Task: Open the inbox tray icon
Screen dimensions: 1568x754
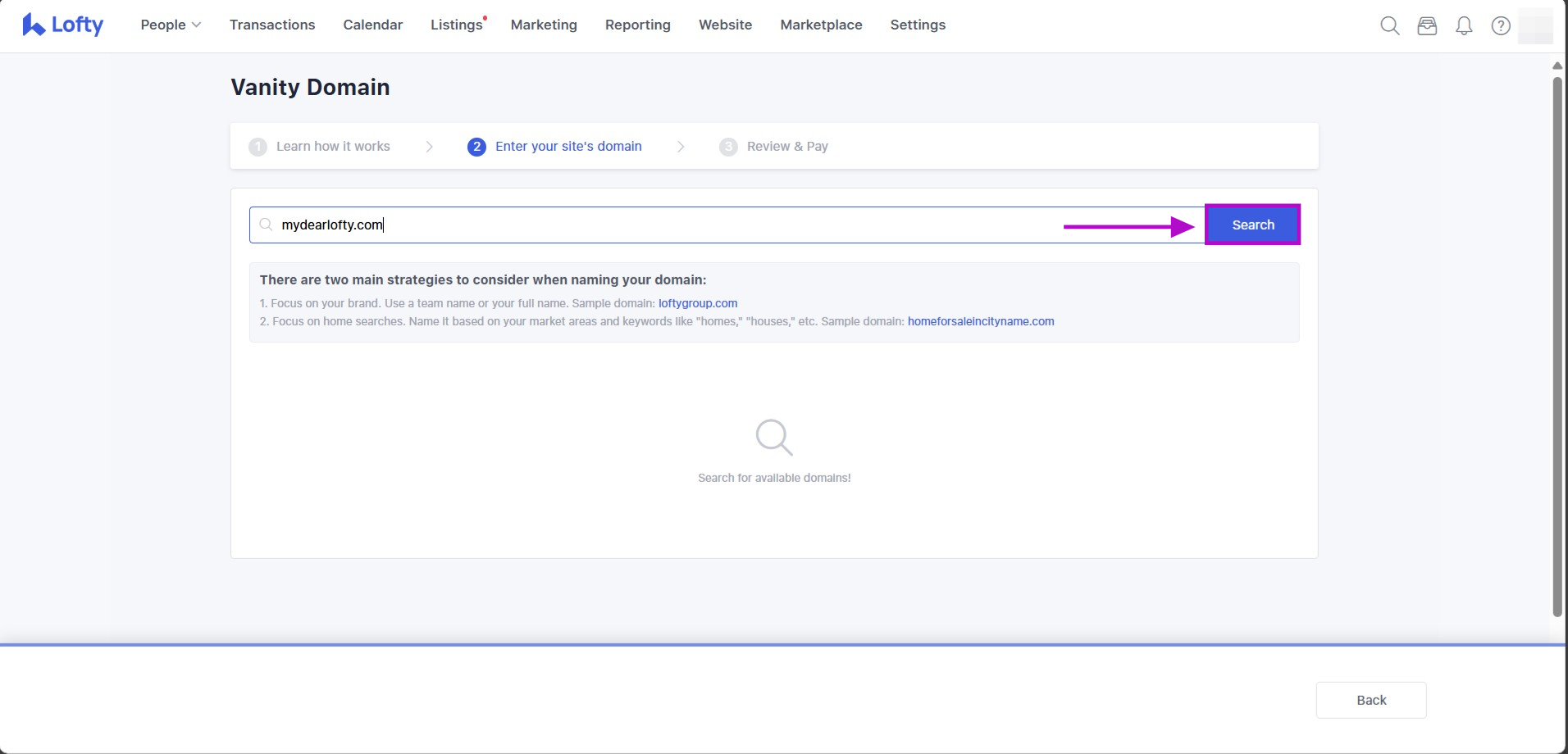Action: click(x=1427, y=26)
